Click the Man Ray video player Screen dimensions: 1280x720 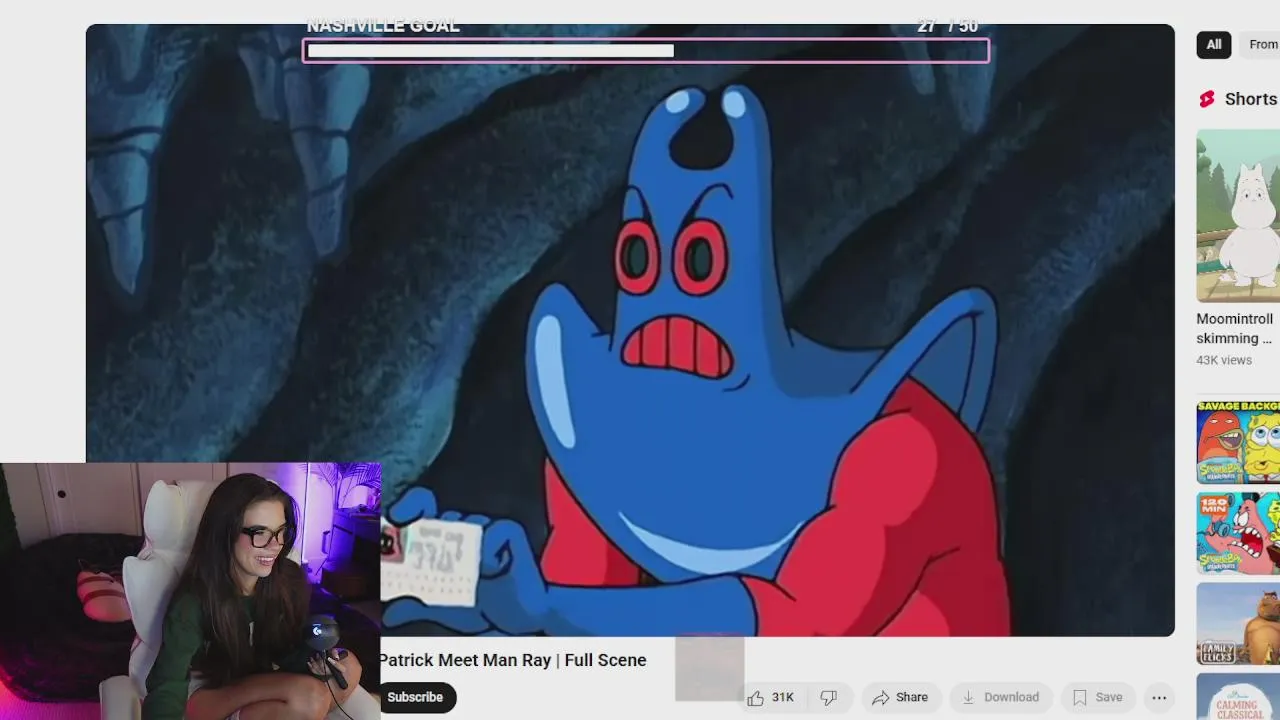pos(630,330)
